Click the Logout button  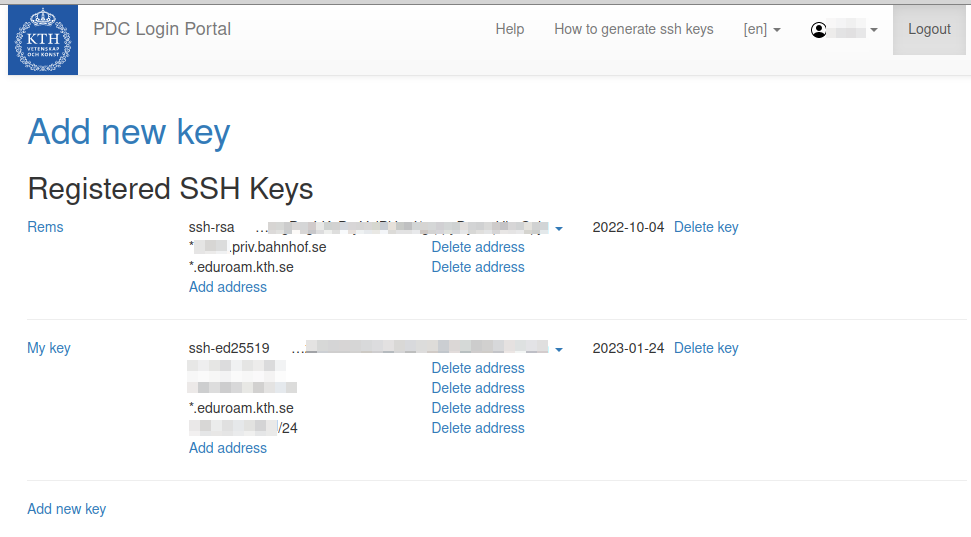pos(929,29)
